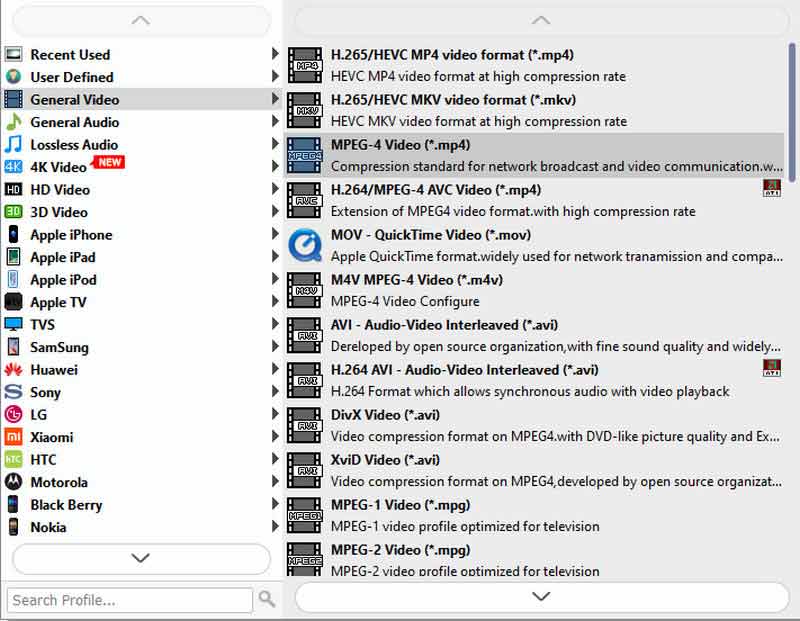Select the Lossless Audio category
This screenshot has width=800, height=621.
coord(74,145)
